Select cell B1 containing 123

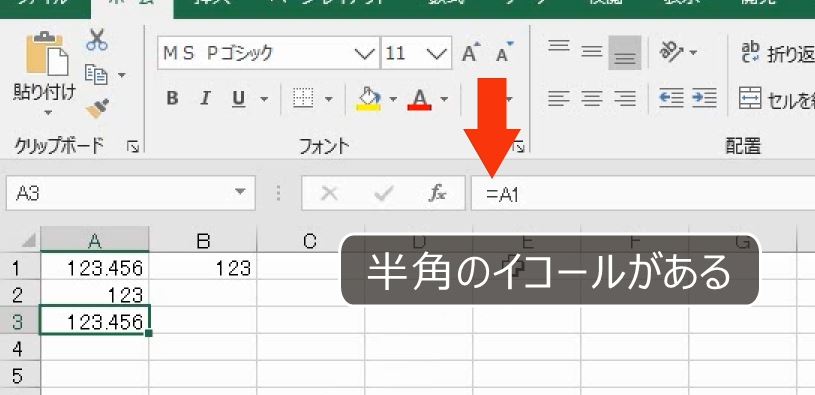(x=203, y=267)
